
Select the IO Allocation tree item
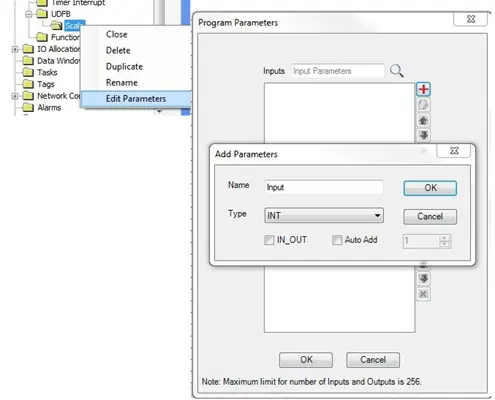point(59,49)
